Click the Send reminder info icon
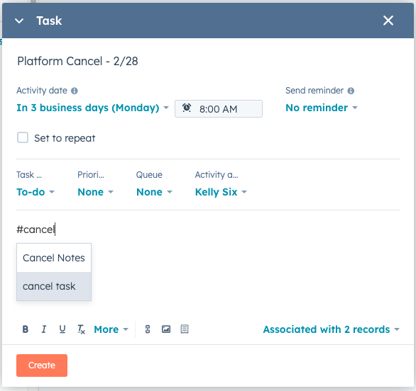The image size is (416, 391). point(351,91)
